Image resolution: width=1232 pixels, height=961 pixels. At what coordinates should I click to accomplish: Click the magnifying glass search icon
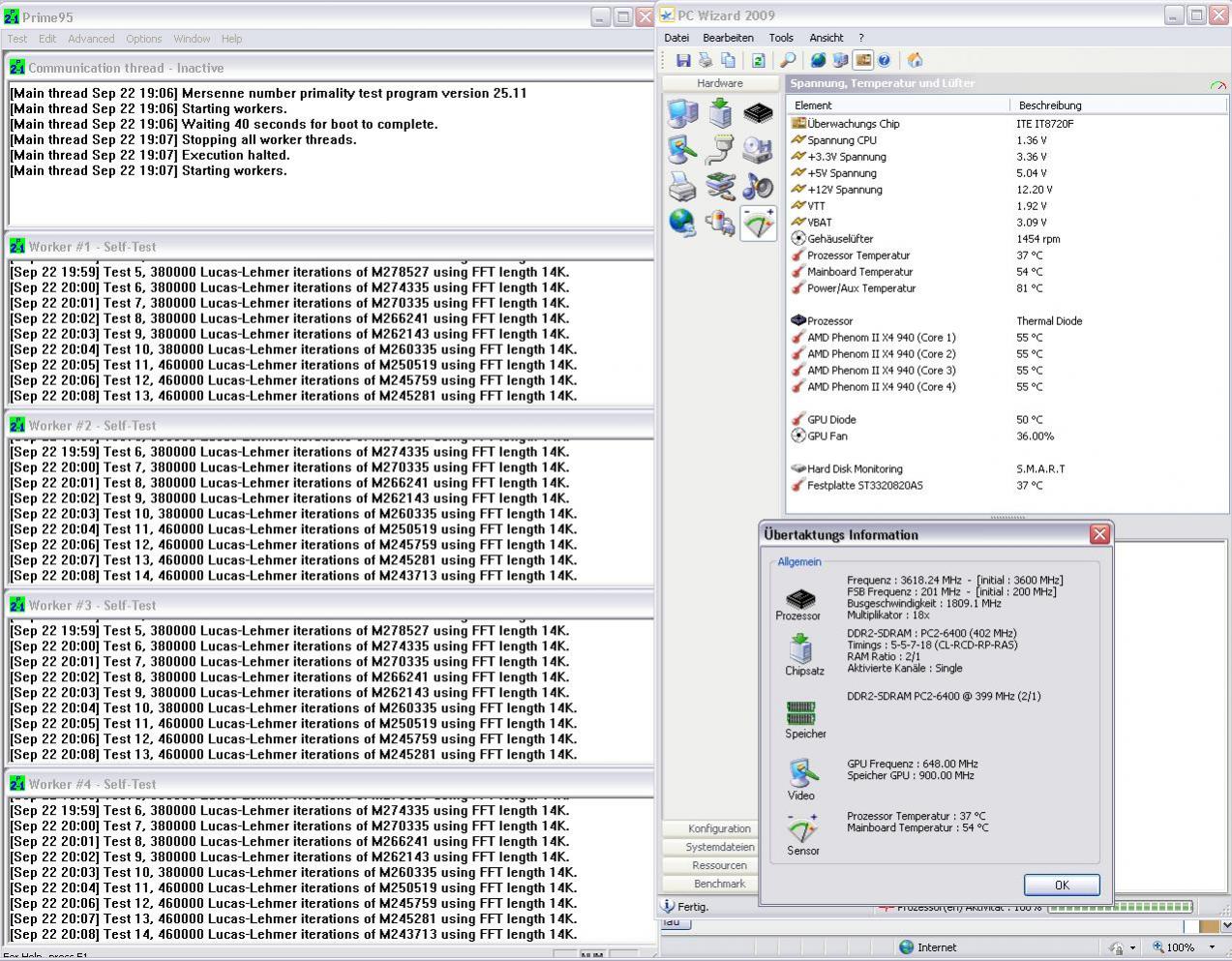pos(788,60)
